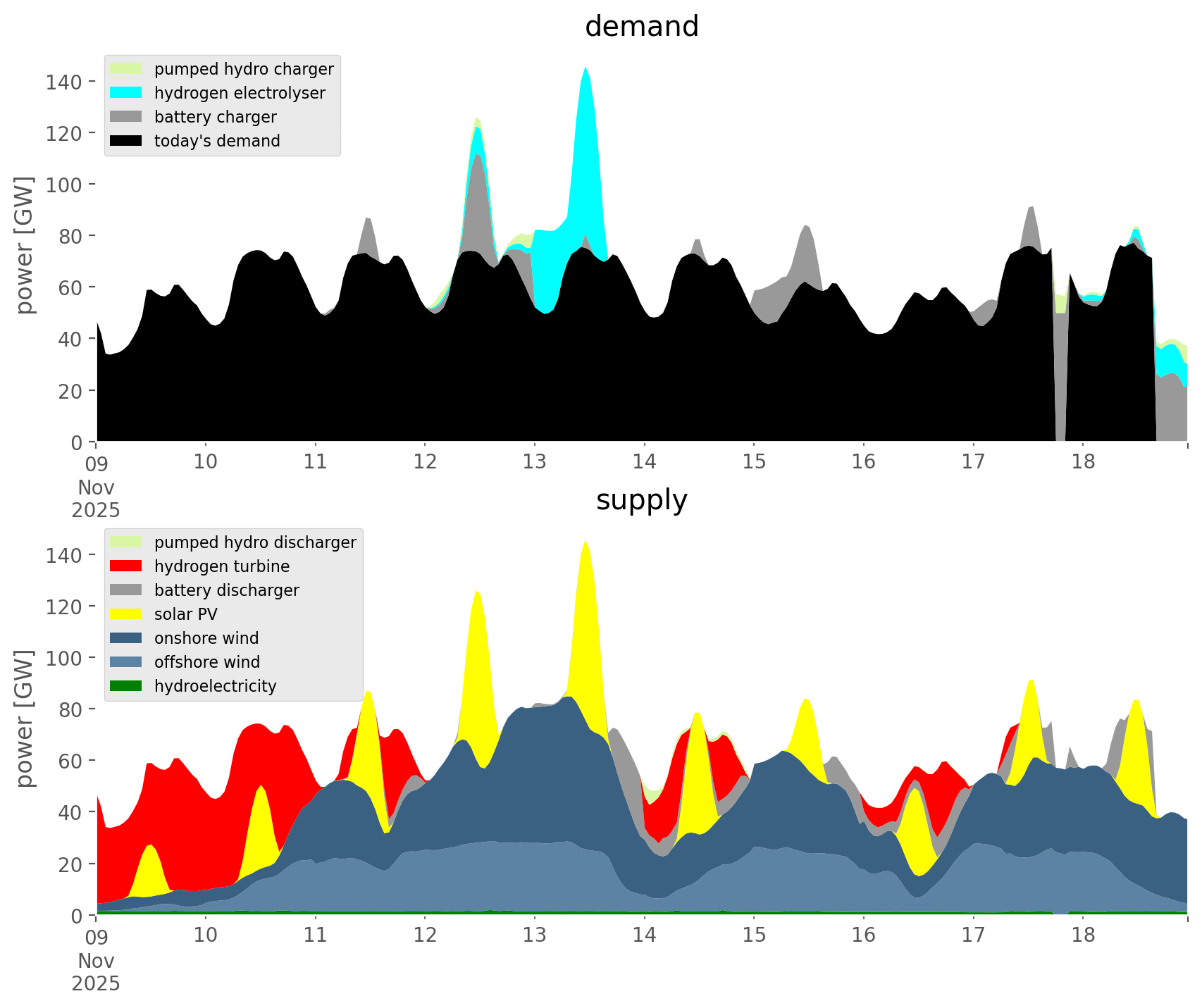Click the red hydrogen turbine legend swatch
The height and width of the screenshot is (1008, 1202).
126,566
